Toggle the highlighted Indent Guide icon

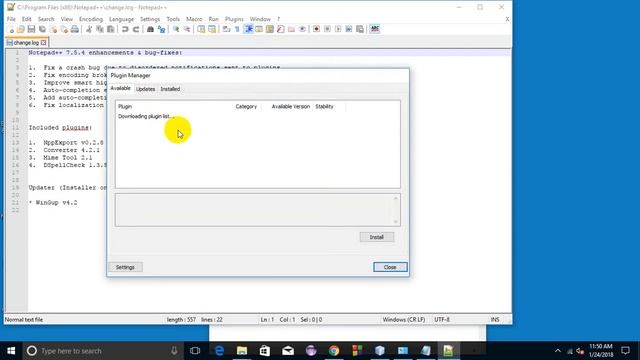(x=249, y=29)
